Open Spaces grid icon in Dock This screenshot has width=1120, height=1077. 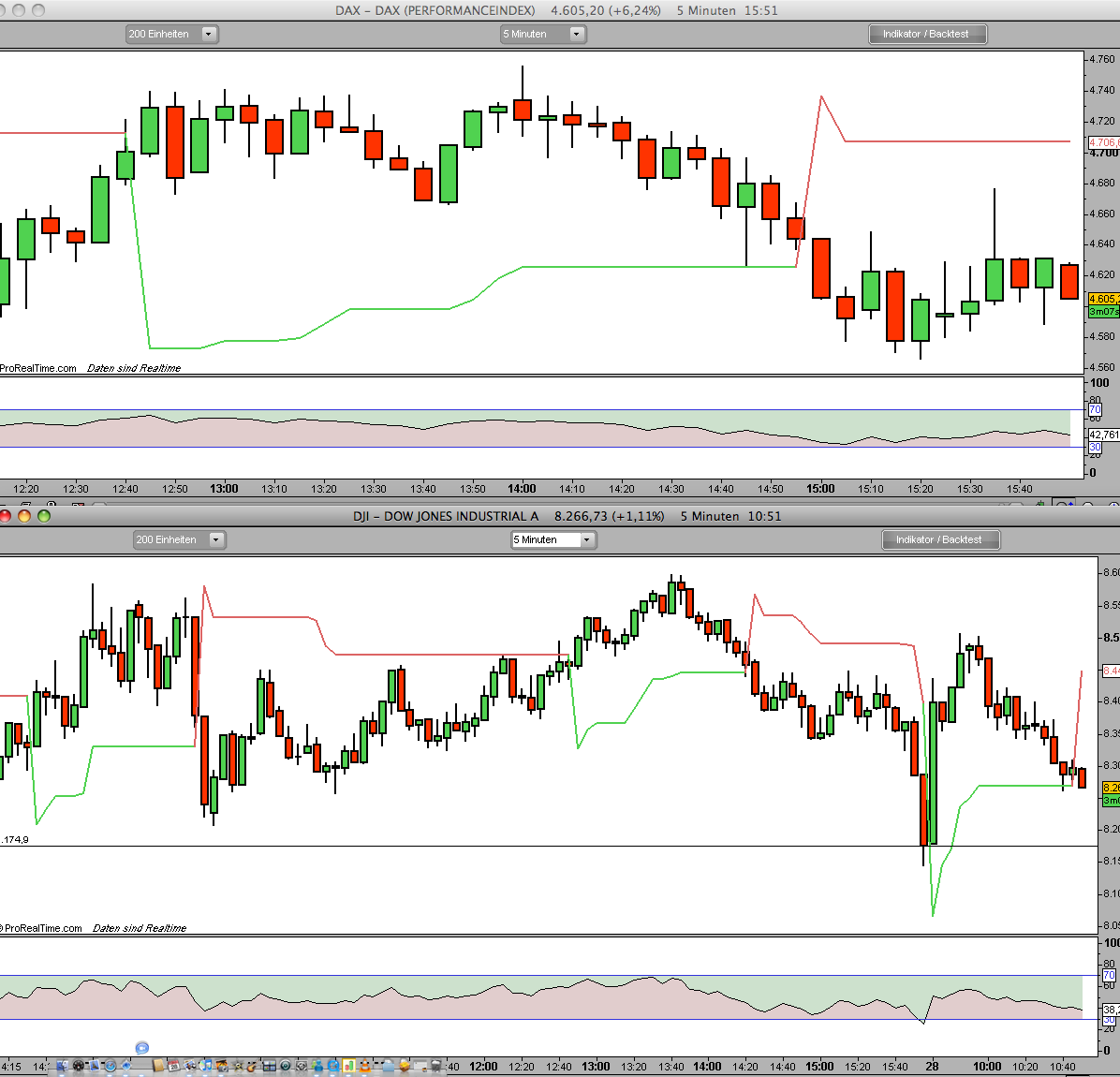[x=270, y=1066]
